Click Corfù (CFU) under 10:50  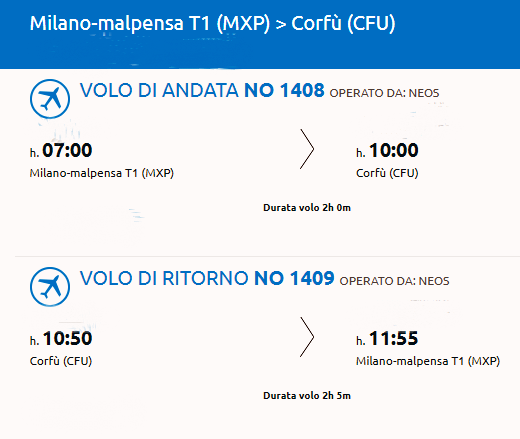point(61,361)
